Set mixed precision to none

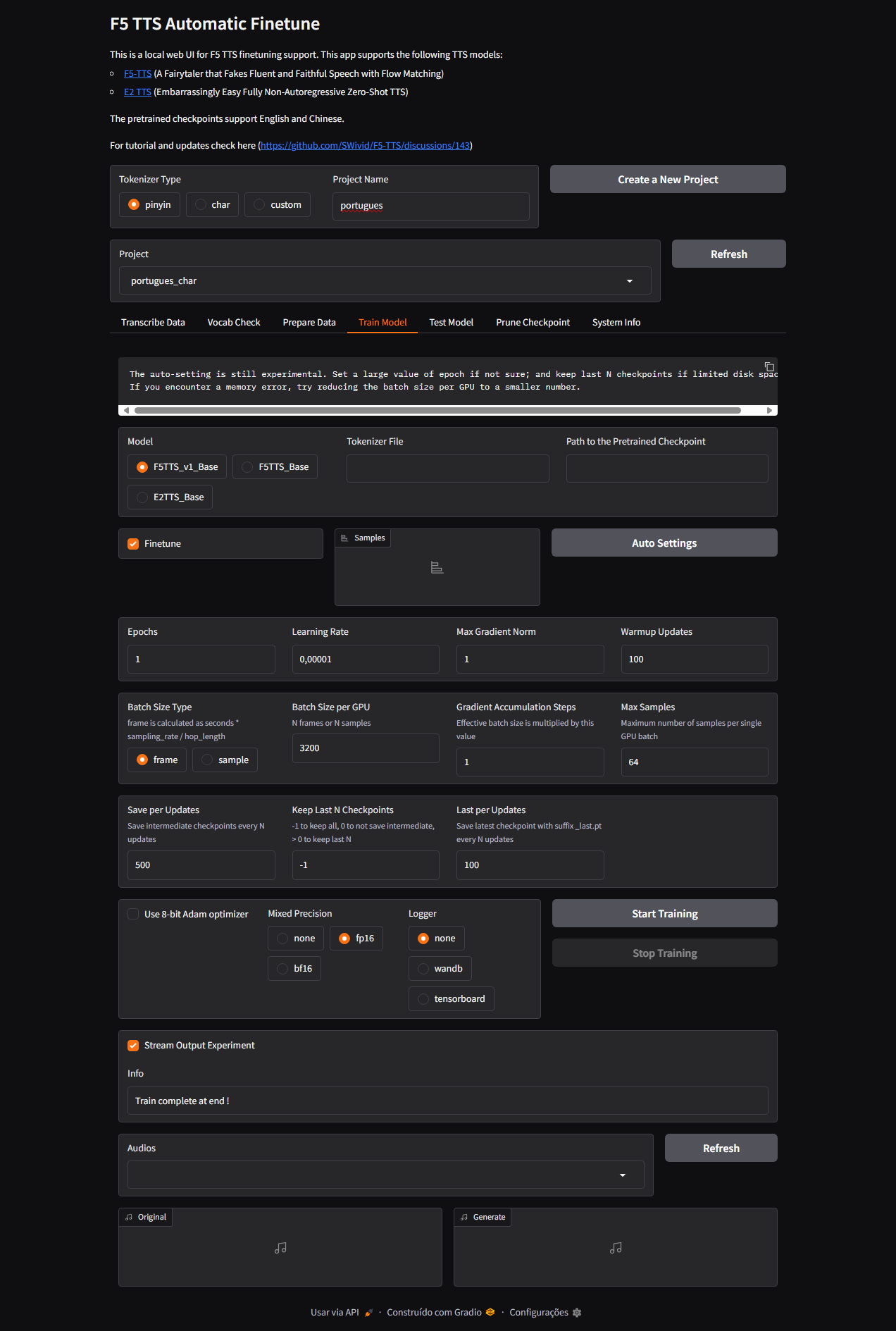[296, 938]
